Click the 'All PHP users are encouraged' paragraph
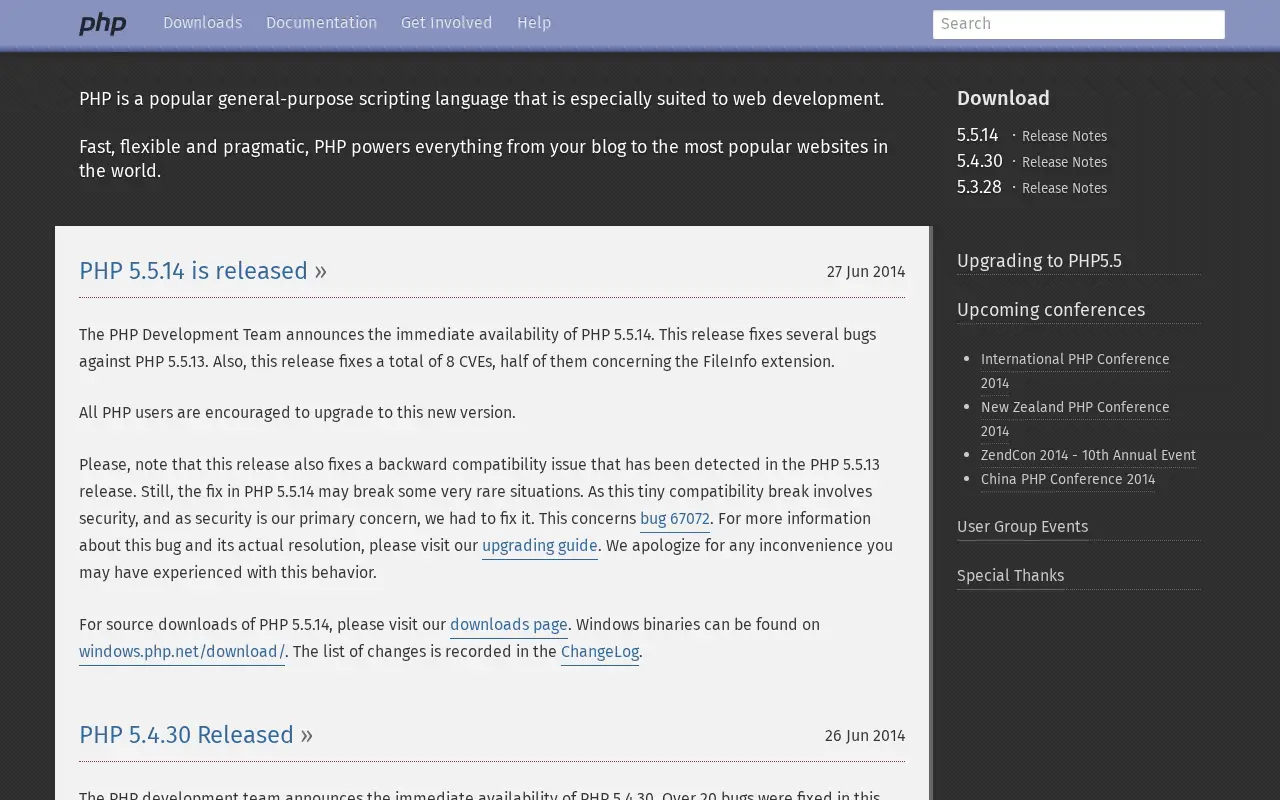Viewport: 1280px width, 800px height. (x=297, y=413)
